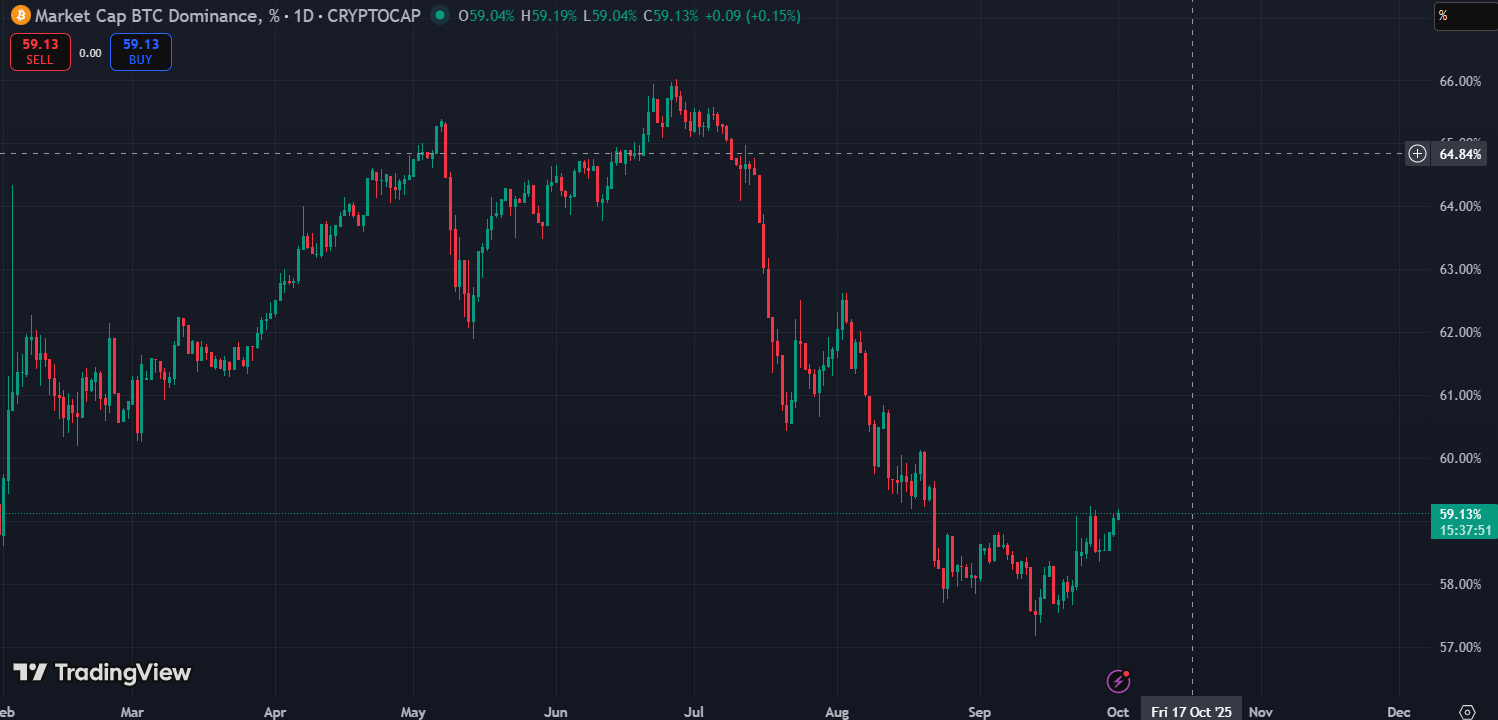1498x720 pixels.
Task: Open the purple lightning event marker
Action: point(1118,682)
